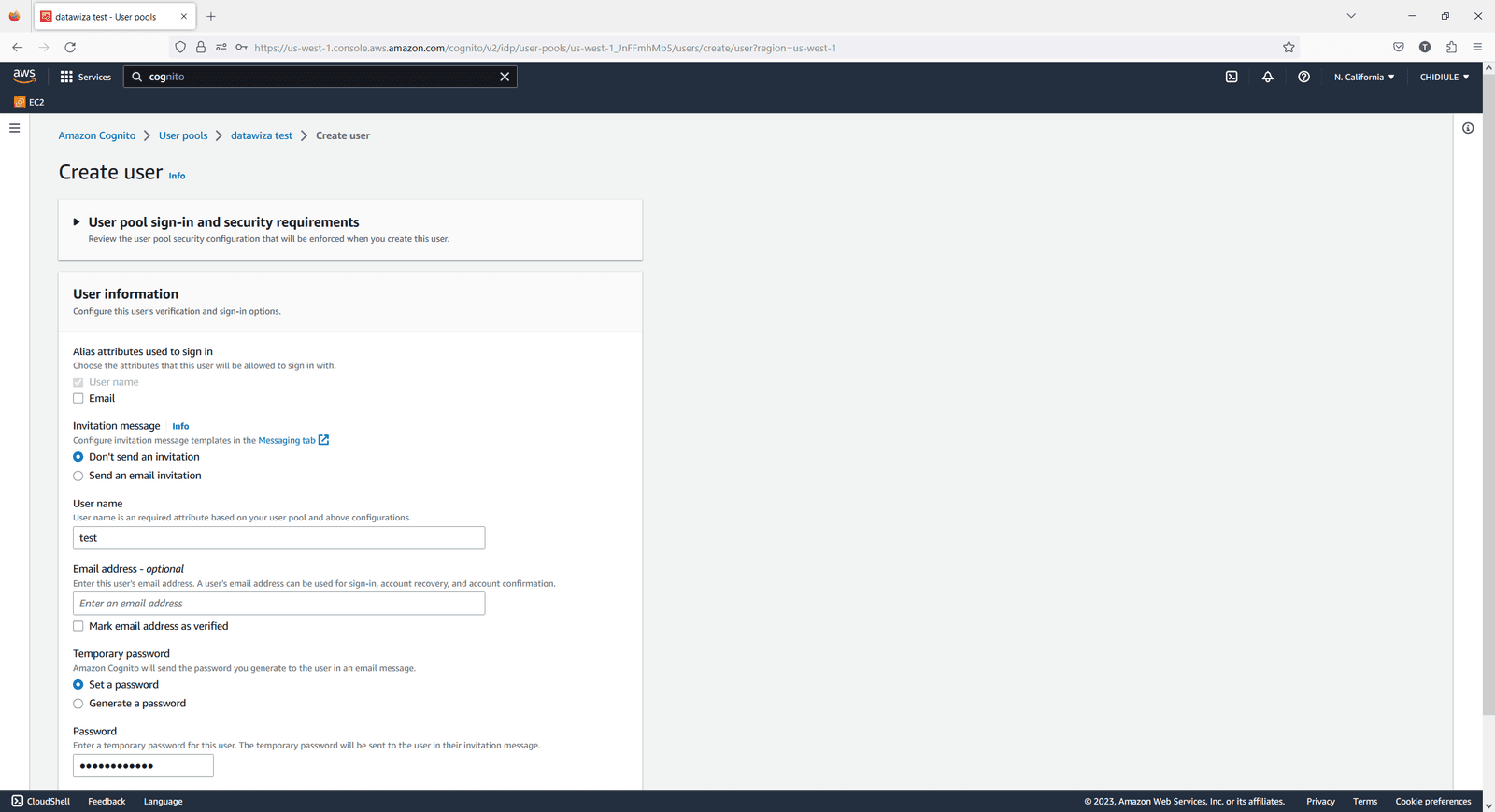Open Info link beside Invitation message
The width and height of the screenshot is (1495, 812).
pos(180,426)
